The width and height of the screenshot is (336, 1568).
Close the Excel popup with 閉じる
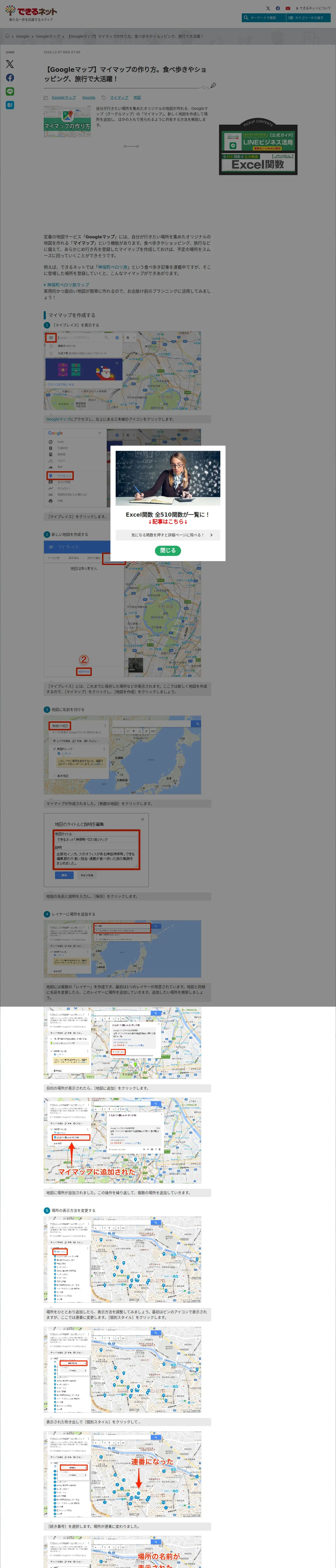click(168, 550)
